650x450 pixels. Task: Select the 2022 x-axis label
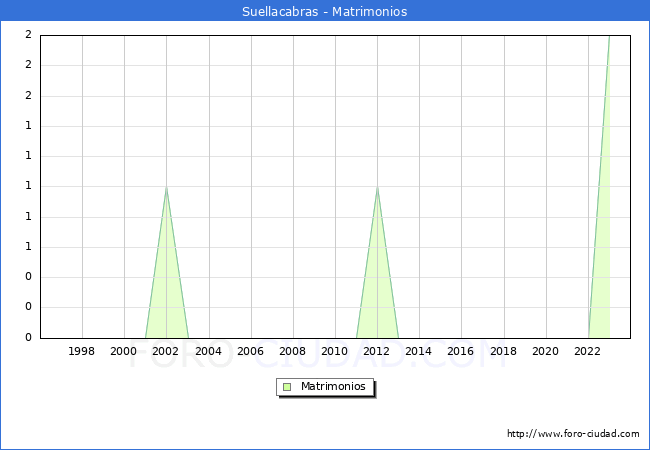point(587,351)
